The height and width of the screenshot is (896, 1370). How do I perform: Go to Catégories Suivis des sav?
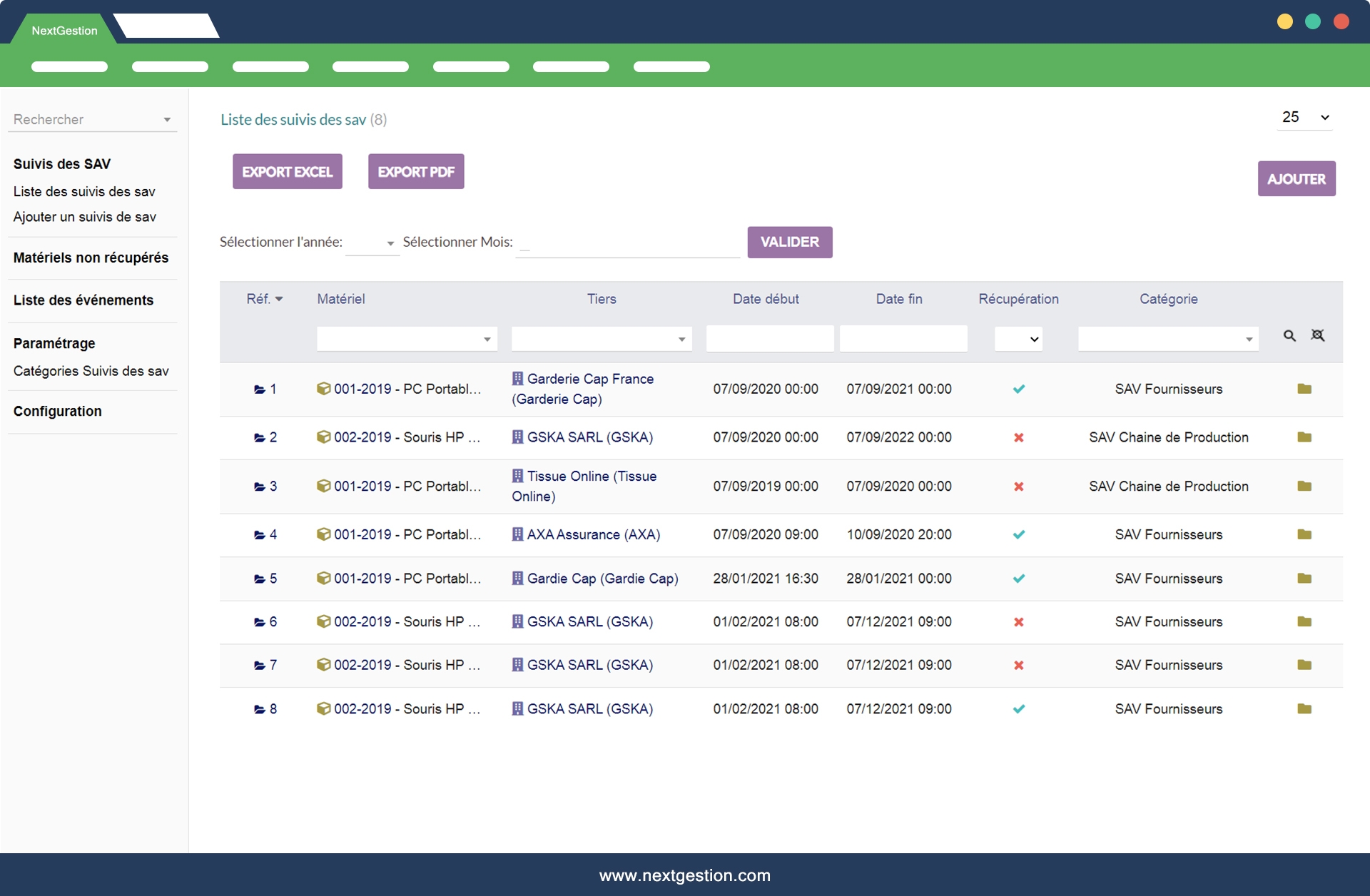91,371
